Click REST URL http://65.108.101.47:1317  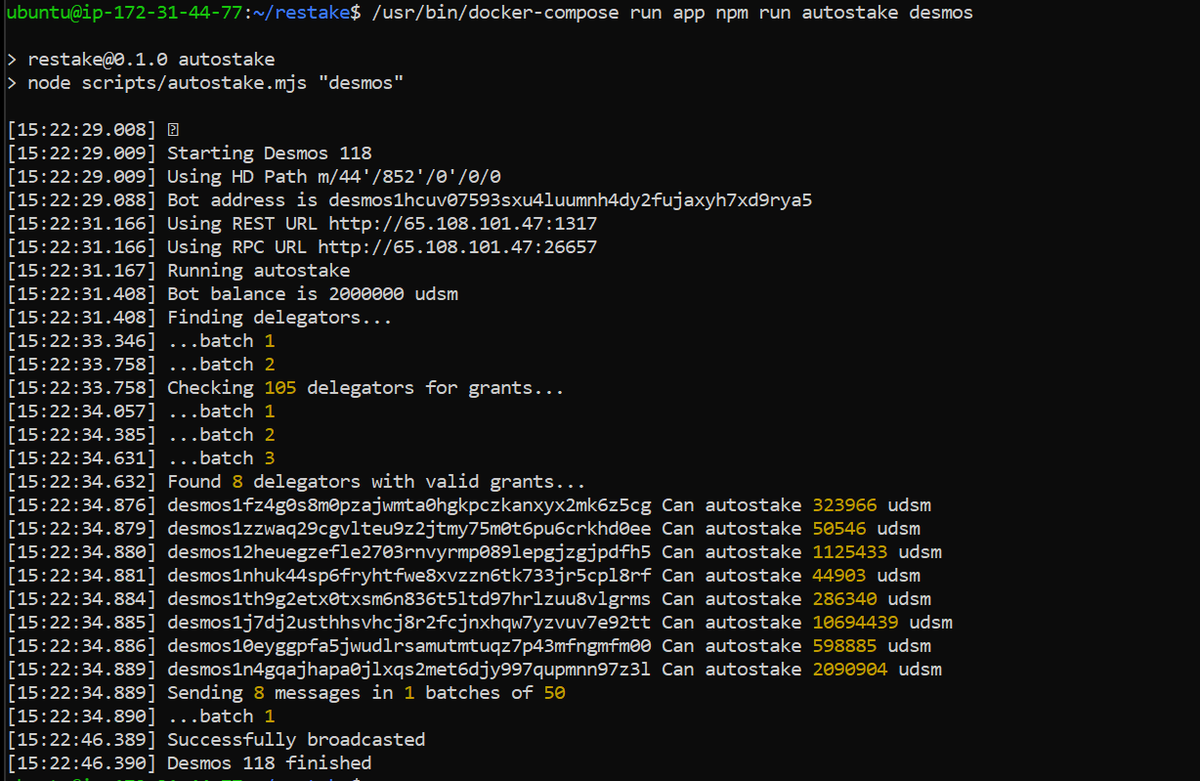[463, 224]
